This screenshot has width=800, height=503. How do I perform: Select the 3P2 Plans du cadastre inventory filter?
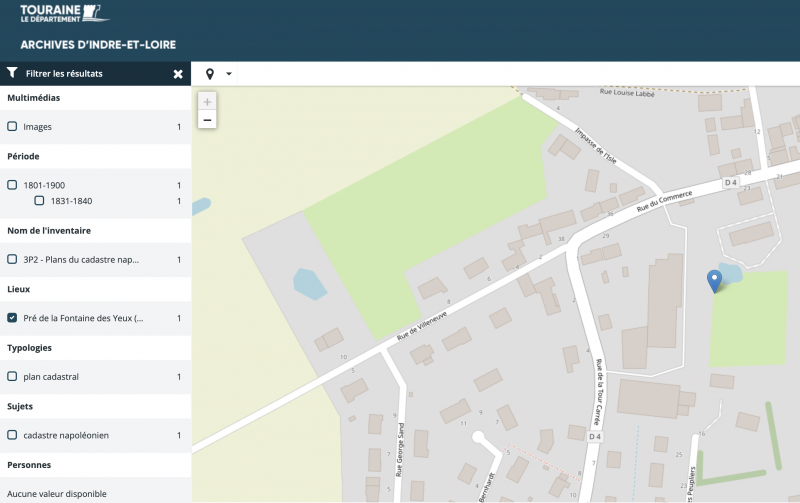pyautogui.click(x=12, y=259)
